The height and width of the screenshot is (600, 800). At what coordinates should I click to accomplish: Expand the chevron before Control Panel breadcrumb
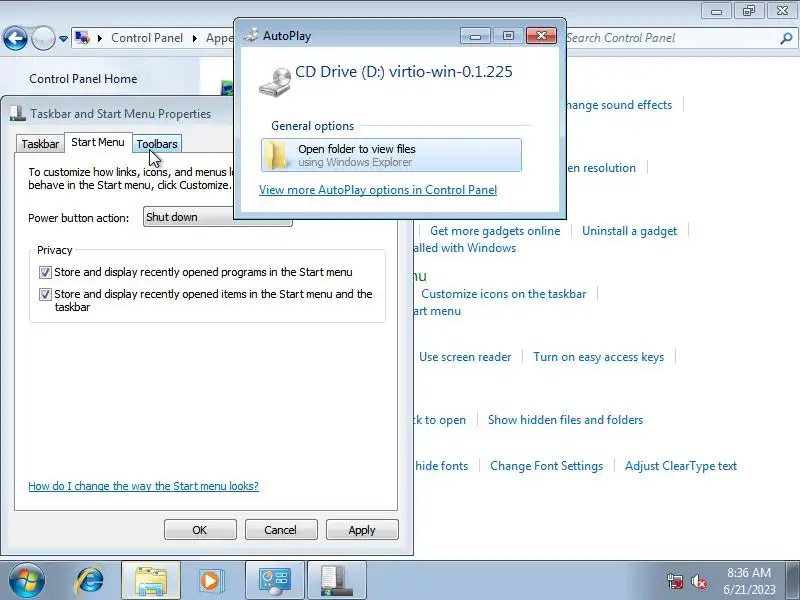[99, 38]
